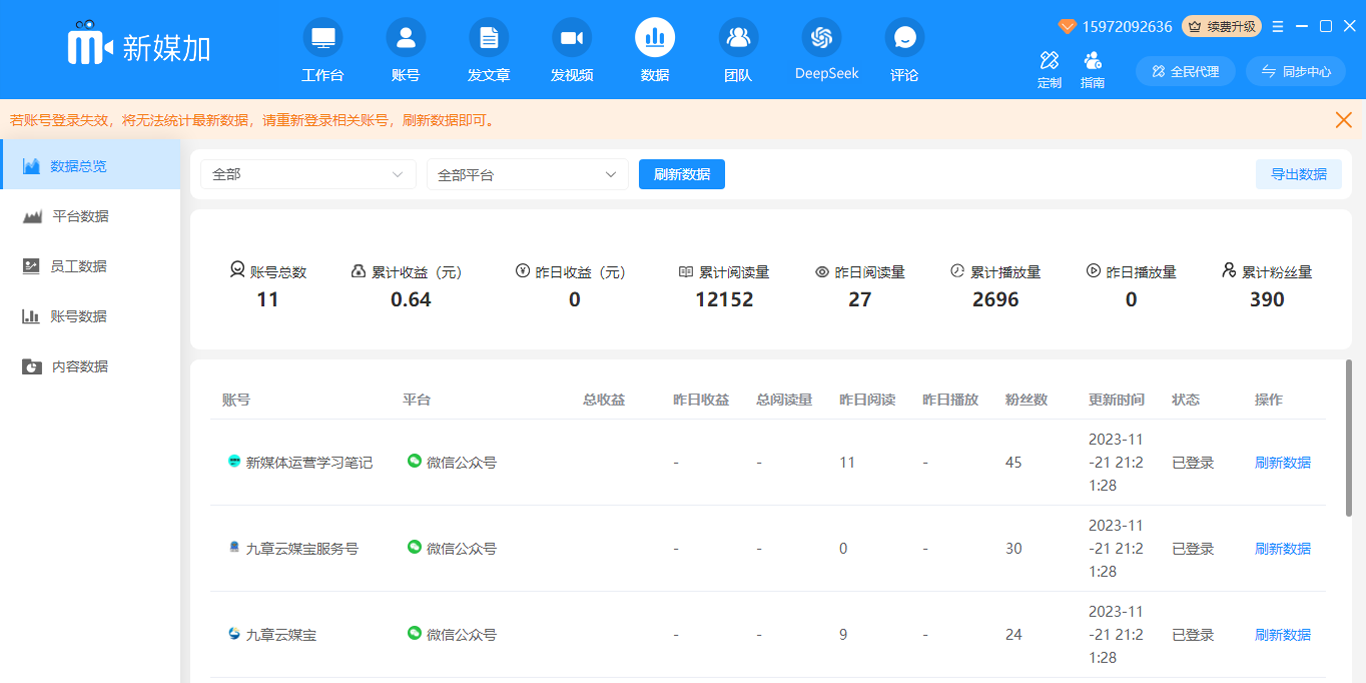This screenshot has width=1366, height=683.
Task: Launch the DeepSeek icon in top bar
Action: tap(821, 39)
